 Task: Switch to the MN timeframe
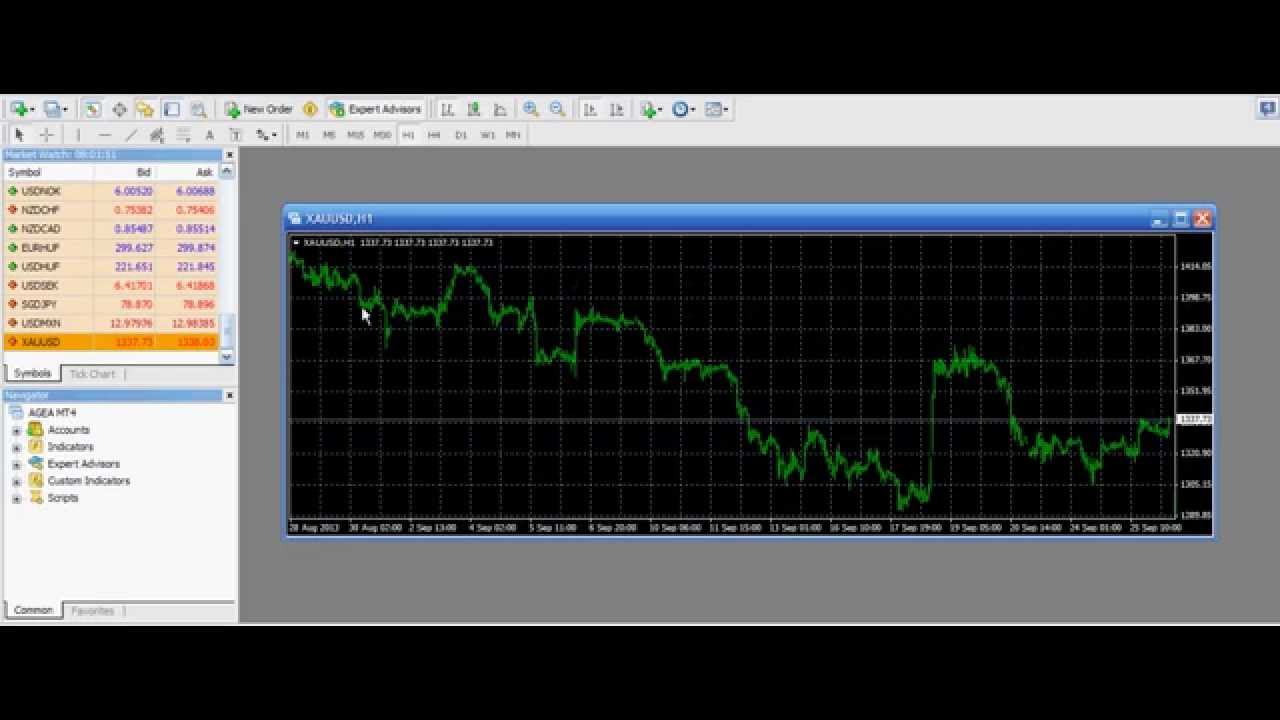pos(513,134)
